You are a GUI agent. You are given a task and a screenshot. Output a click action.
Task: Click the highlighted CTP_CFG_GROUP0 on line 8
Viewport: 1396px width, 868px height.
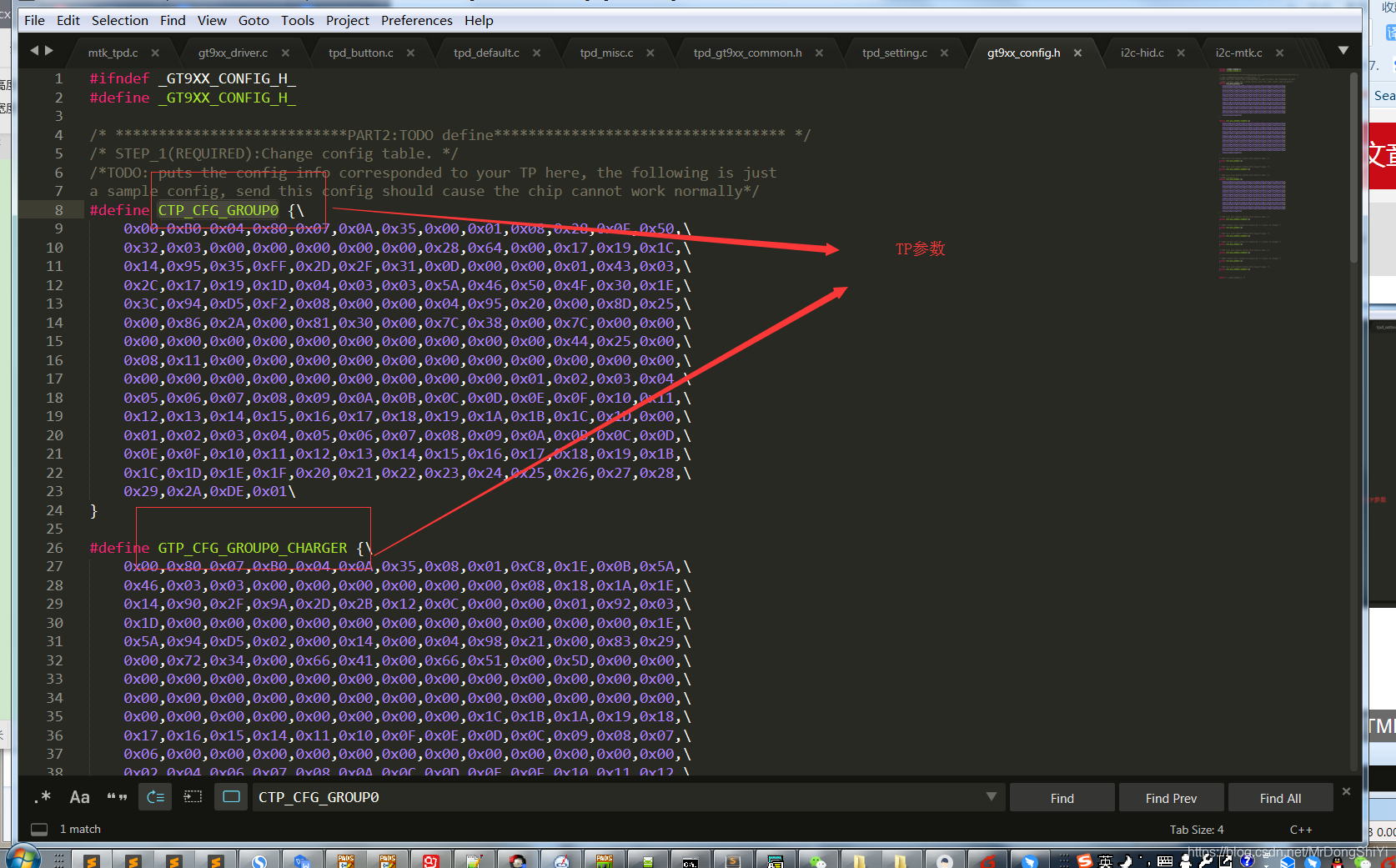pos(218,210)
